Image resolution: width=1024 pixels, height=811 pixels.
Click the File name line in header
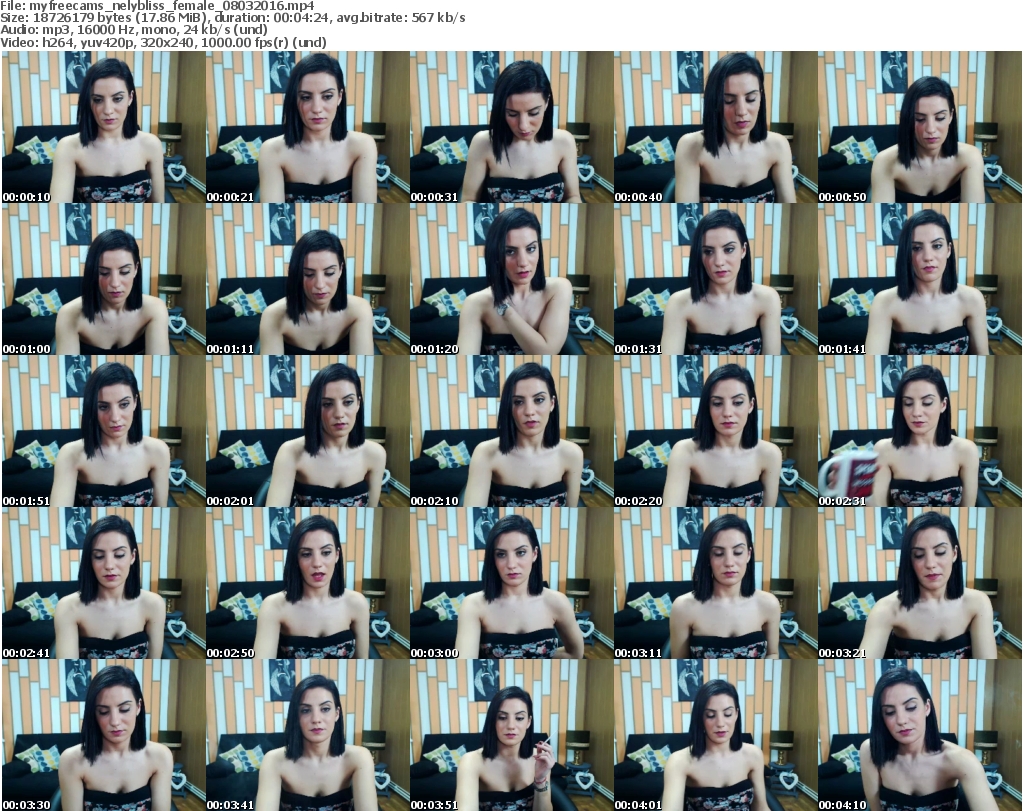[x=158, y=6]
